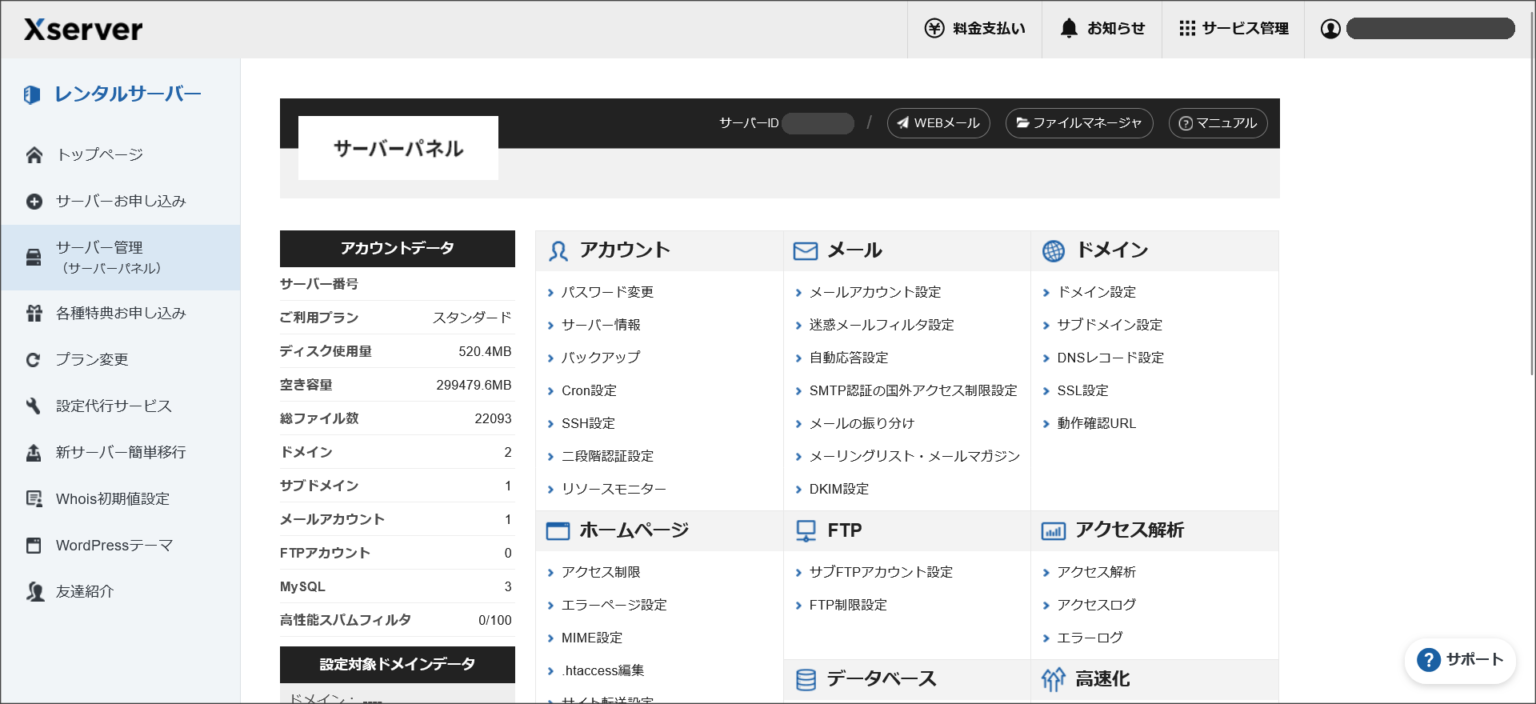Open the WEBメール button
The width and height of the screenshot is (1536, 704).
[x=938, y=123]
